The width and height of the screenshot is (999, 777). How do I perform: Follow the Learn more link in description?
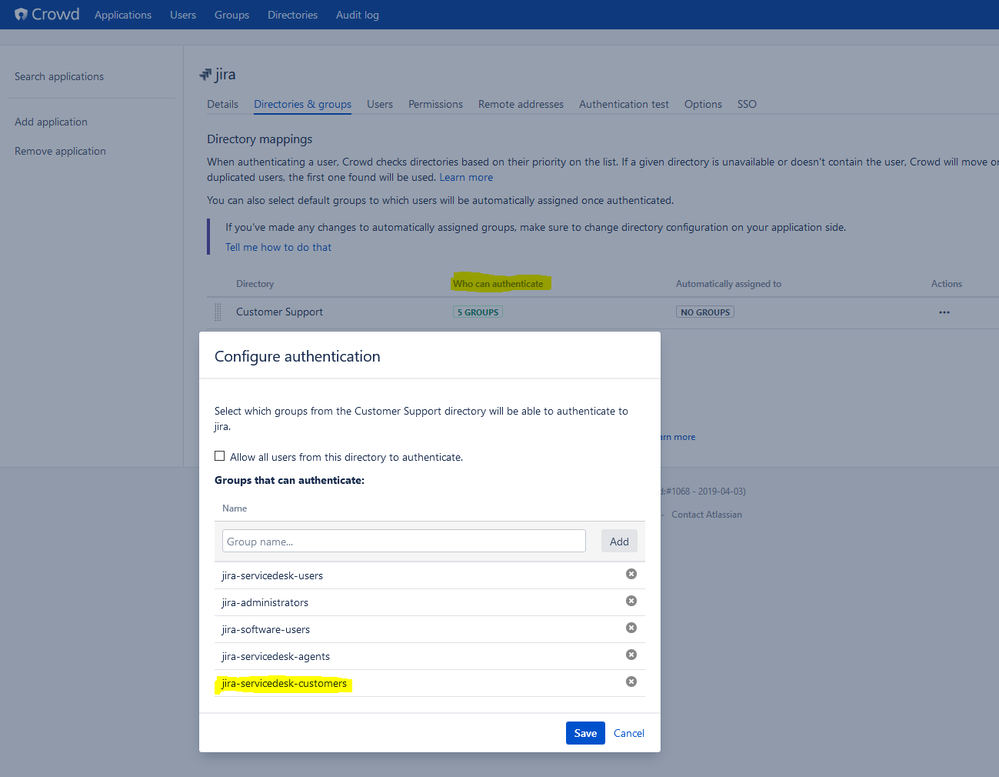pos(466,177)
